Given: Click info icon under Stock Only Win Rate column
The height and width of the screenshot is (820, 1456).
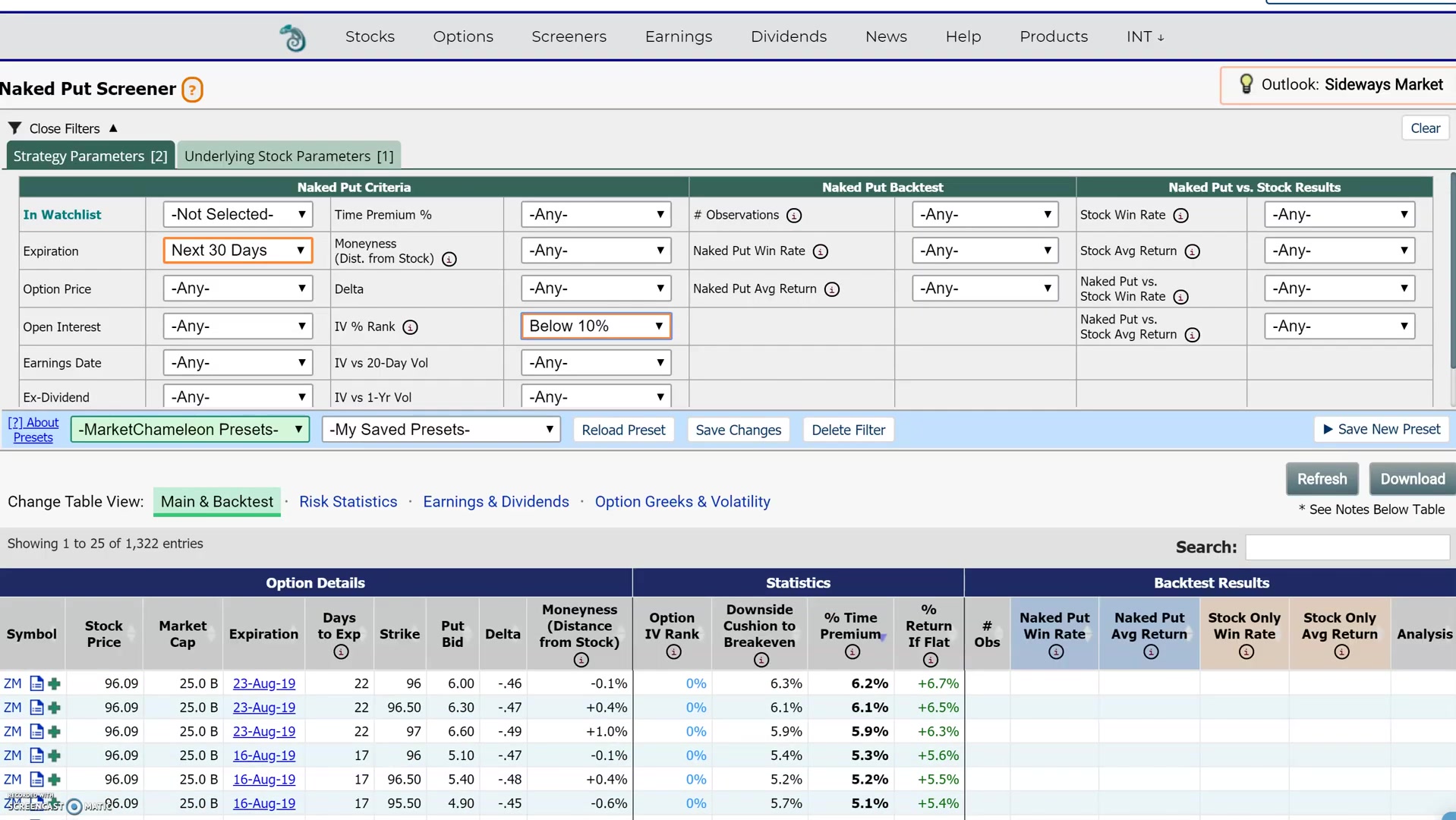Looking at the screenshot, I should (1246, 652).
